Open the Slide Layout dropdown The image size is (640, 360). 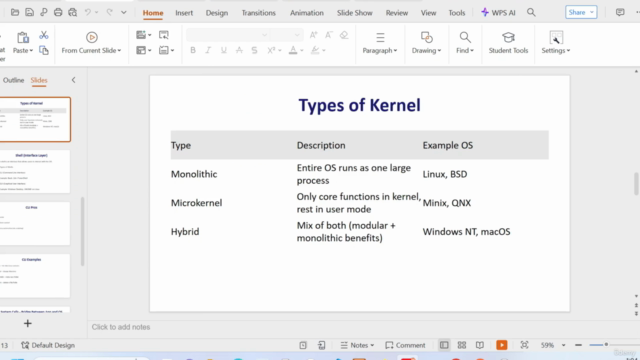(x=143, y=50)
